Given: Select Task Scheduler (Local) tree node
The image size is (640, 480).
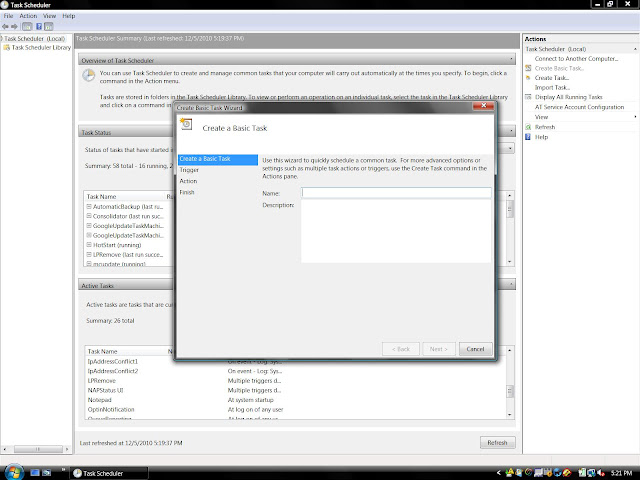Looking at the screenshot, I should pos(35,39).
